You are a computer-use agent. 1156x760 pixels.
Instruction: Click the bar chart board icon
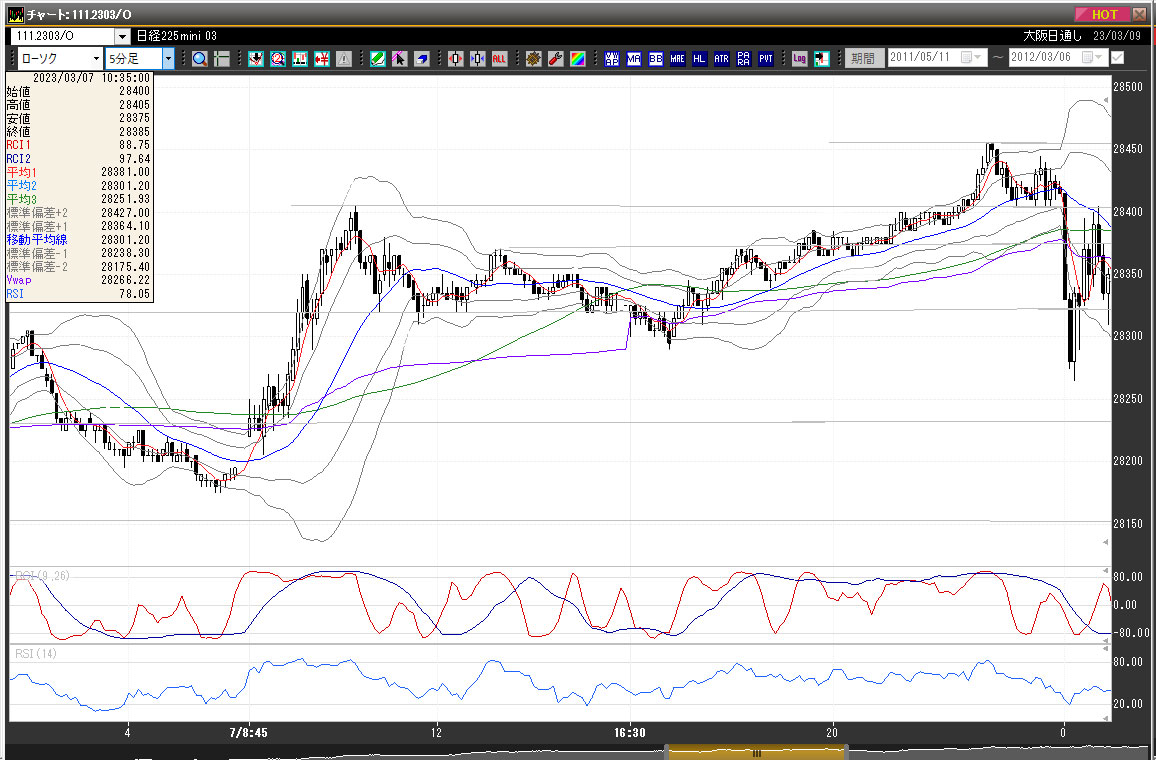(x=300, y=59)
